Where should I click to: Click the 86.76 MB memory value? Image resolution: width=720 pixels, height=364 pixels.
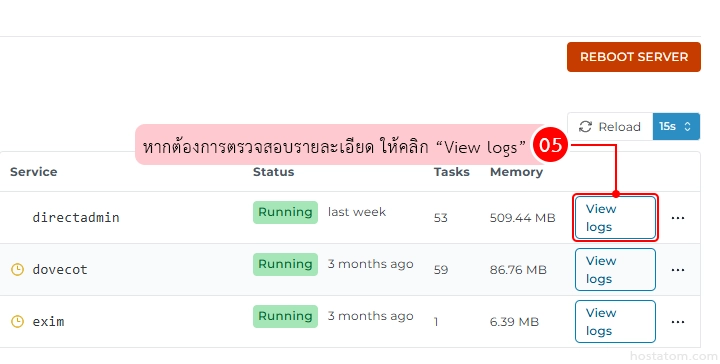click(518, 270)
